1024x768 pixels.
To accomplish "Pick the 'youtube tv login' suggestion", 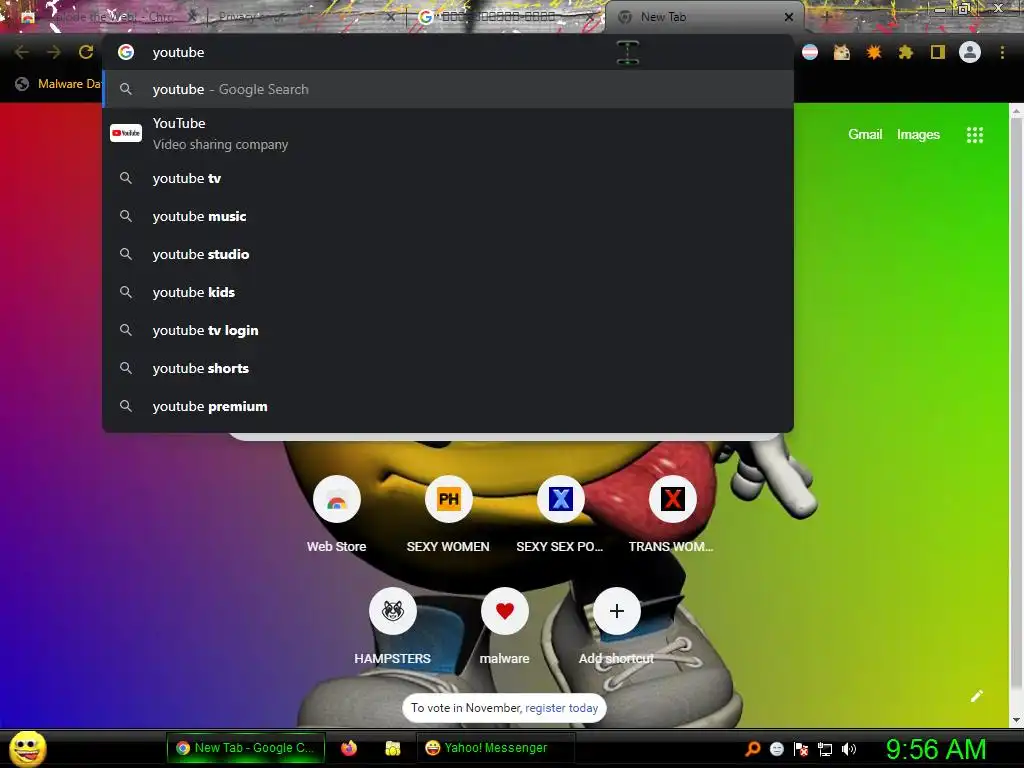I will pyautogui.click(x=448, y=330).
